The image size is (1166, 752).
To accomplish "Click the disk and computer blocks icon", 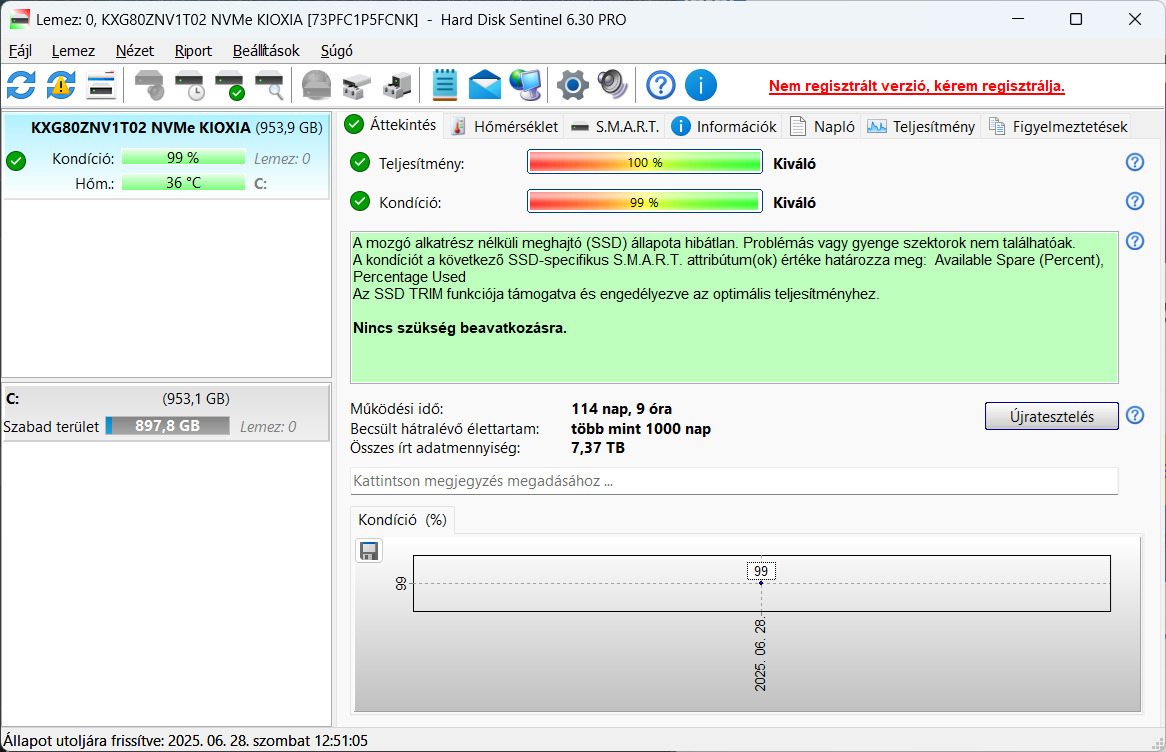I will click(396, 86).
